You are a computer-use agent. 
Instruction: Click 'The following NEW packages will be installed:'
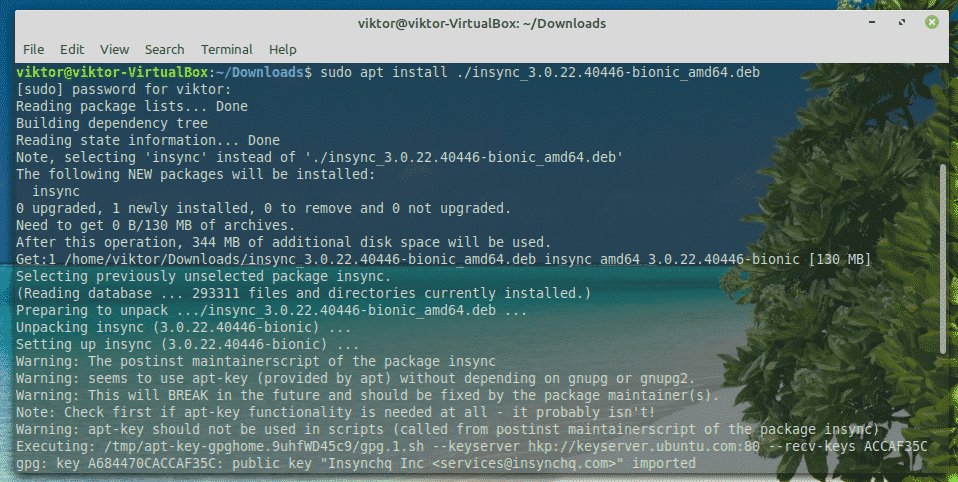click(196, 174)
